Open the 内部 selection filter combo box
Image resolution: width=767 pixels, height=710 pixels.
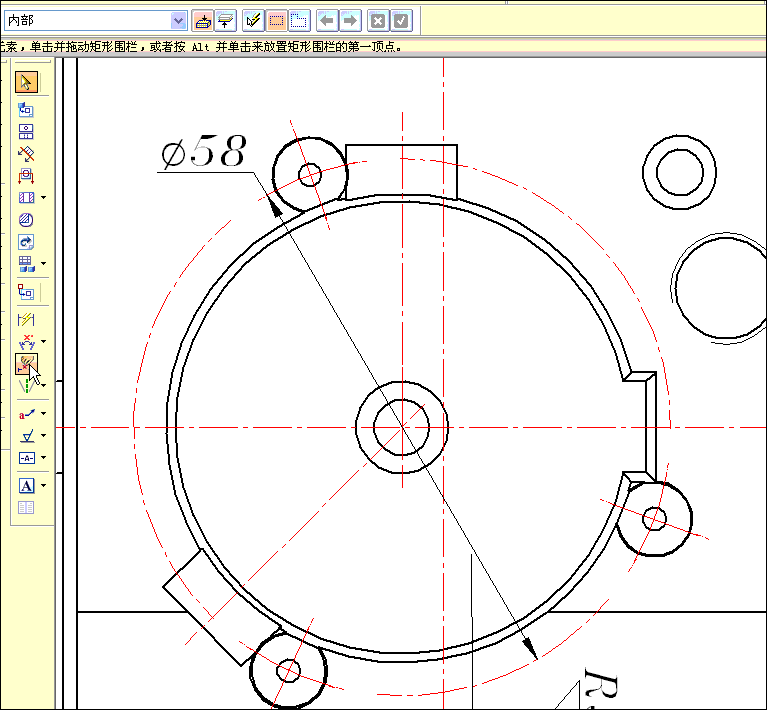tap(95, 21)
